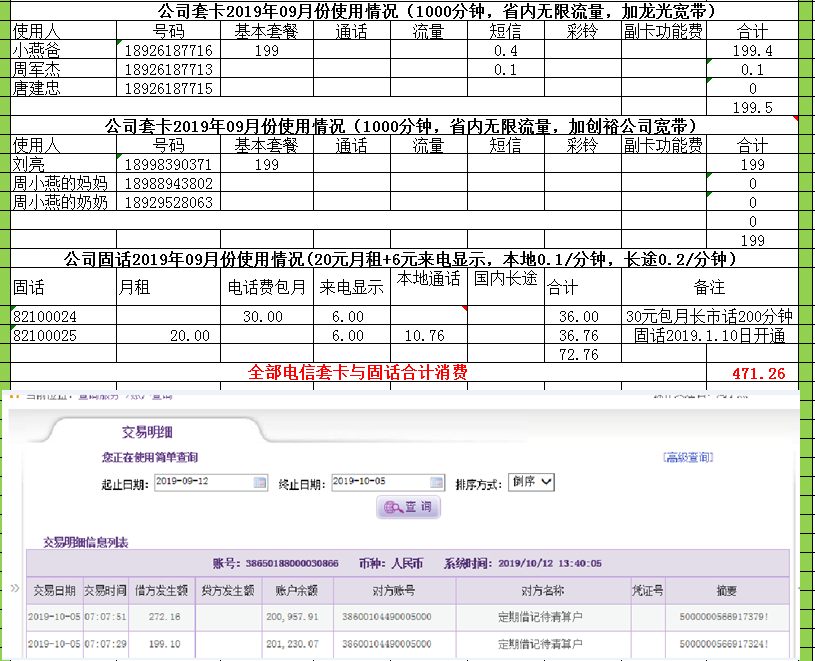Select the phone number cell 18926187716
The height and width of the screenshot is (661, 815).
click(x=168, y=50)
